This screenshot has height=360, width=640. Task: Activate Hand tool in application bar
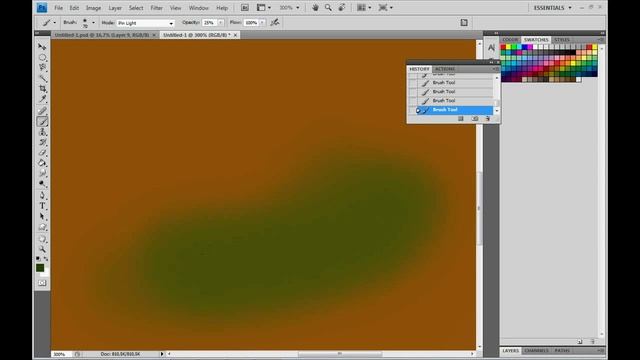[x=315, y=7]
